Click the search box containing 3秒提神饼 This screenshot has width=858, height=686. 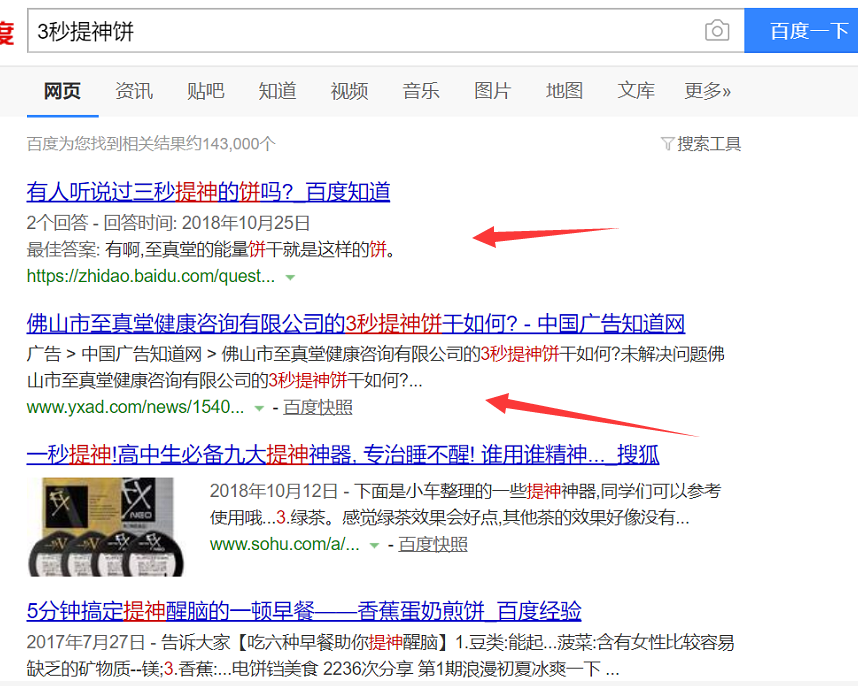386,31
